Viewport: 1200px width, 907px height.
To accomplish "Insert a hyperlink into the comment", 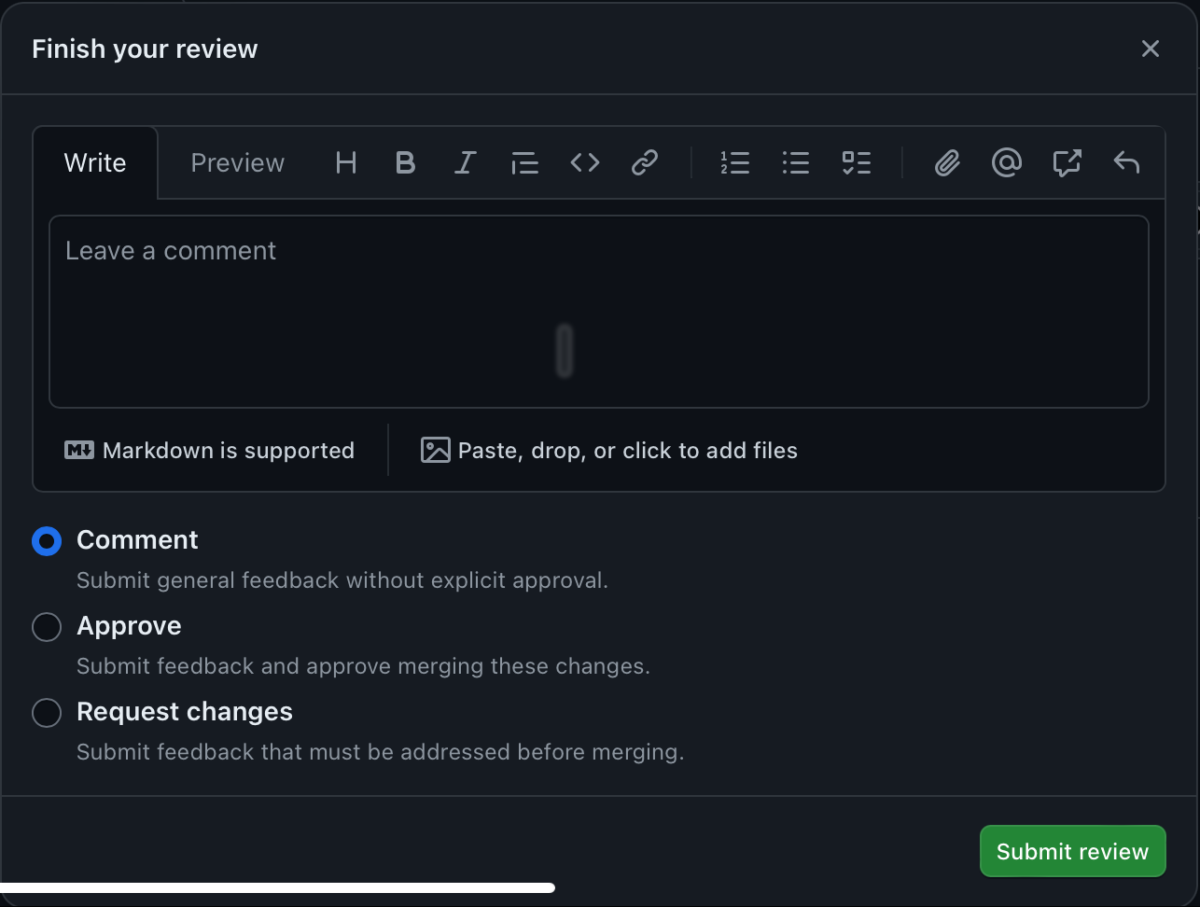I will pyautogui.click(x=644, y=163).
